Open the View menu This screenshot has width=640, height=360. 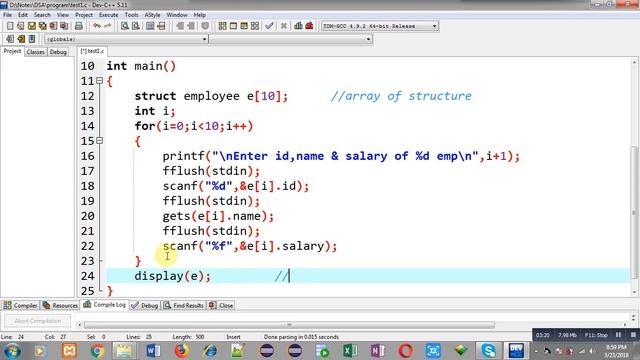click(62, 15)
